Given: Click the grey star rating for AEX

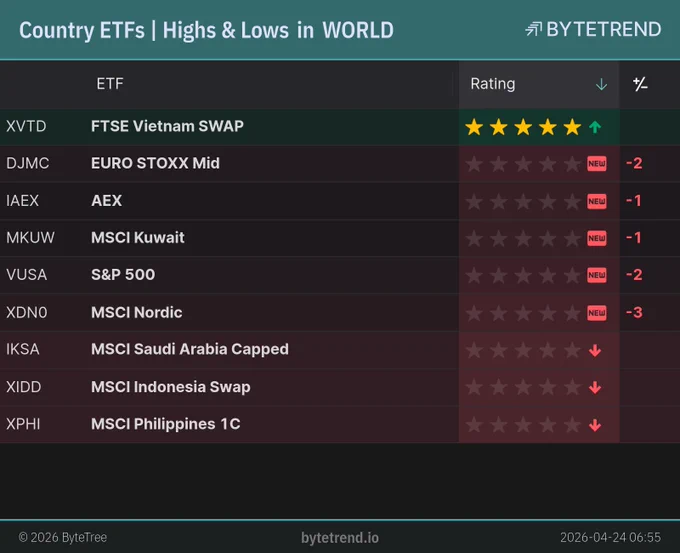Looking at the screenshot, I should tap(523, 201).
